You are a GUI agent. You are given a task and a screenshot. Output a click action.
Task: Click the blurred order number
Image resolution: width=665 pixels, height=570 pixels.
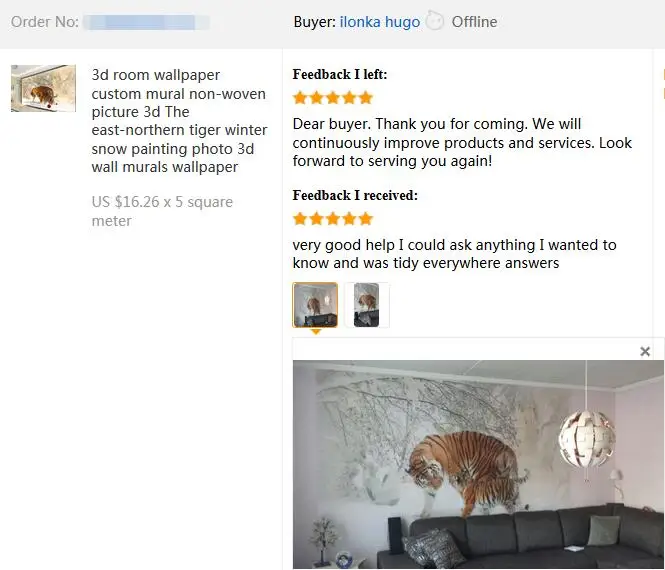tap(146, 22)
